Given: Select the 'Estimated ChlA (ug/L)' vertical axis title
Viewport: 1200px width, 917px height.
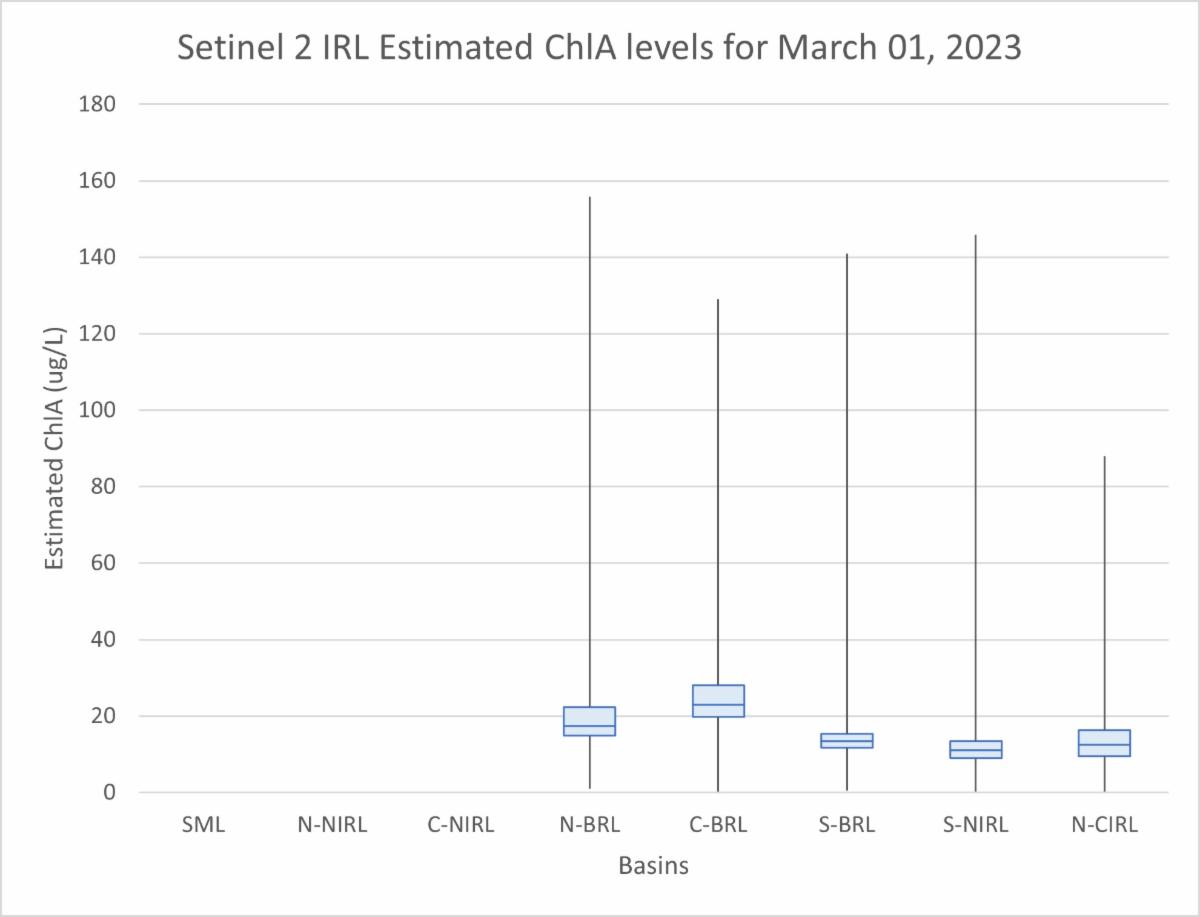Looking at the screenshot, I should pyautogui.click(x=55, y=448).
